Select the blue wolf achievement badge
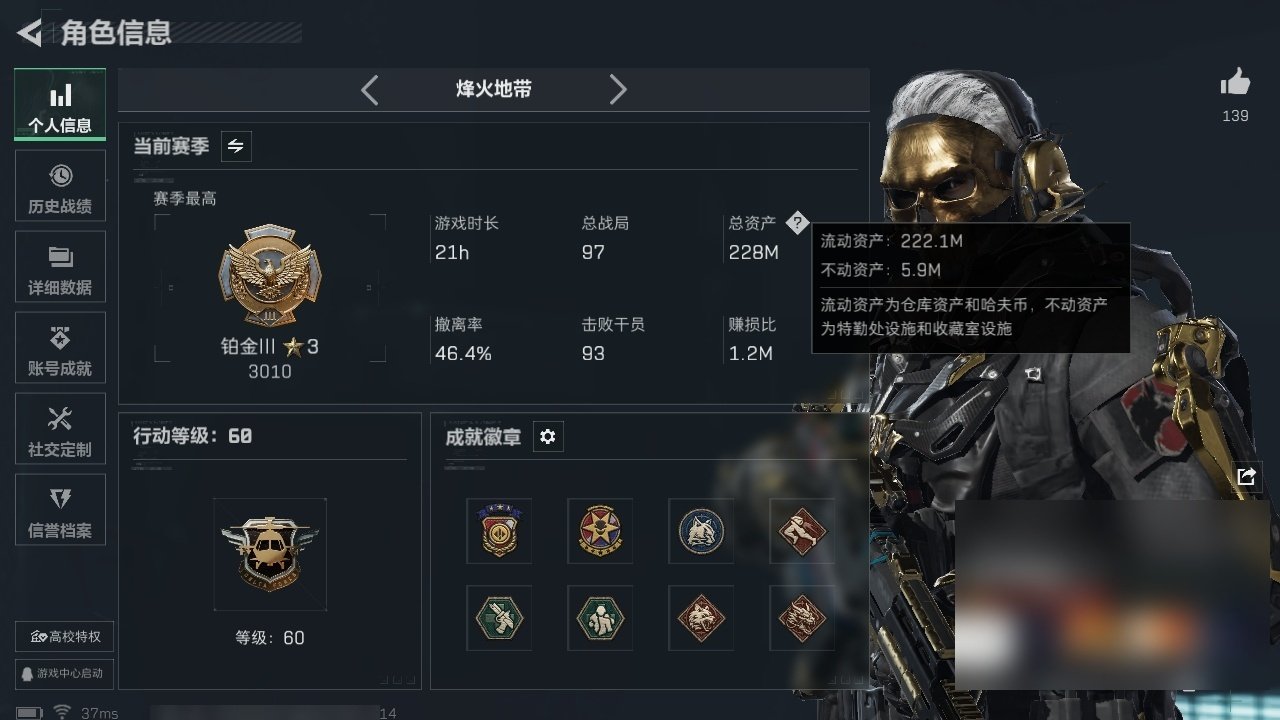 tap(701, 531)
